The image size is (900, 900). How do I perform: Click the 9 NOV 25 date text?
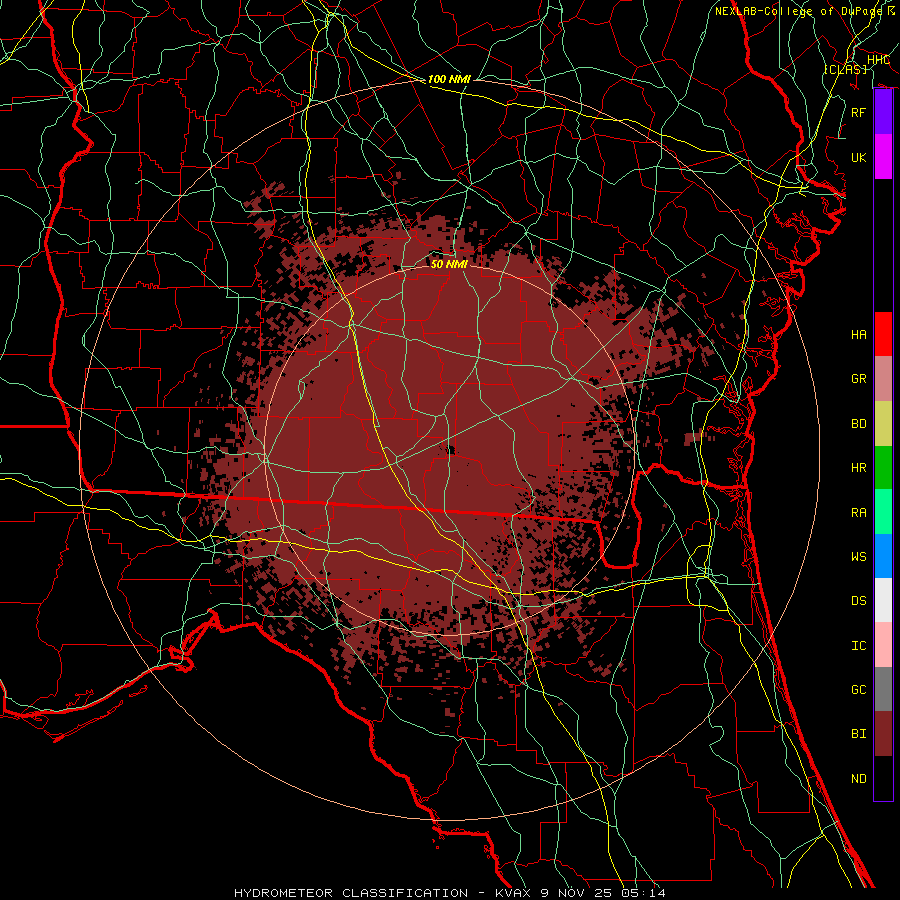coord(576,893)
